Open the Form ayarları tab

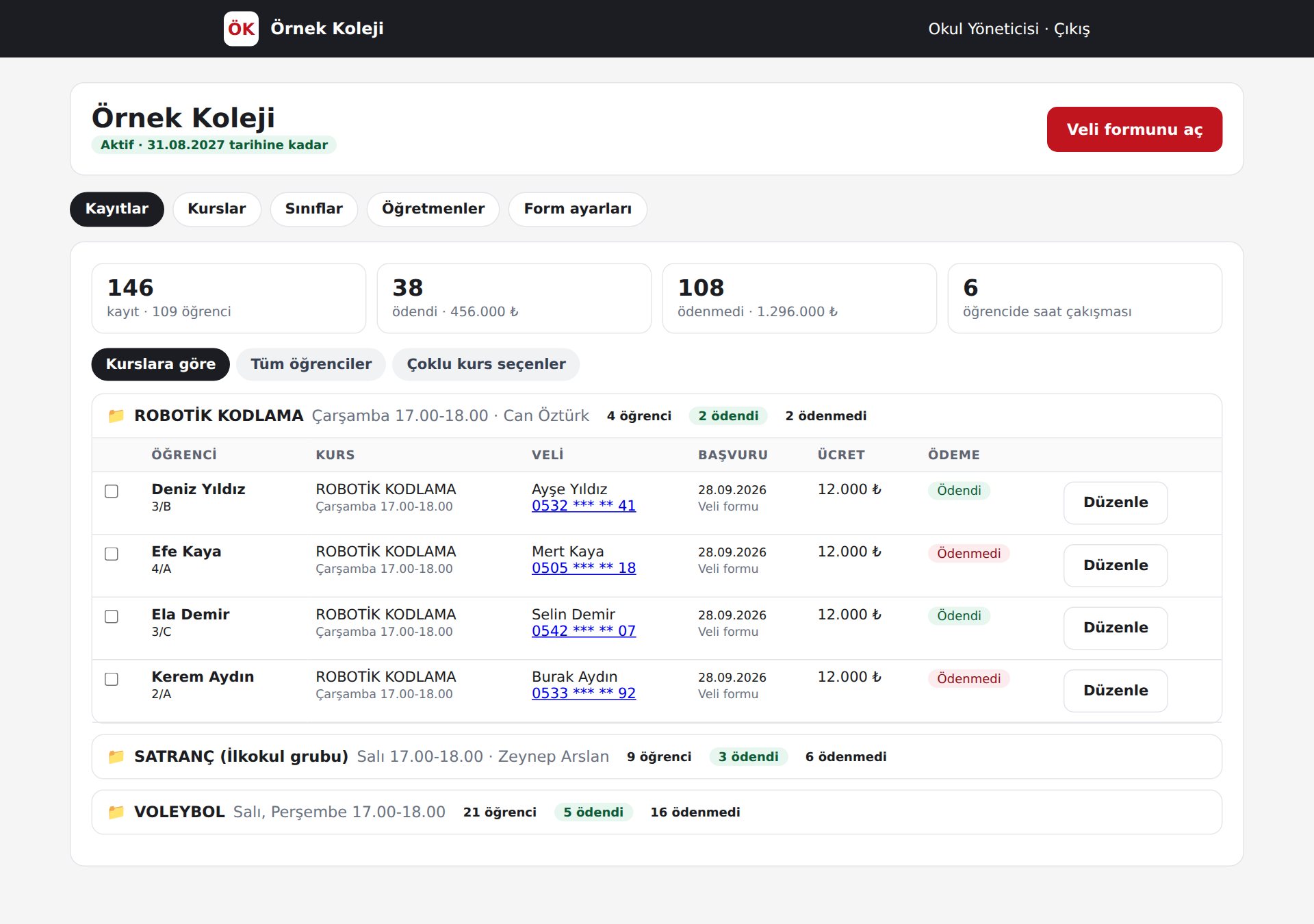click(578, 209)
